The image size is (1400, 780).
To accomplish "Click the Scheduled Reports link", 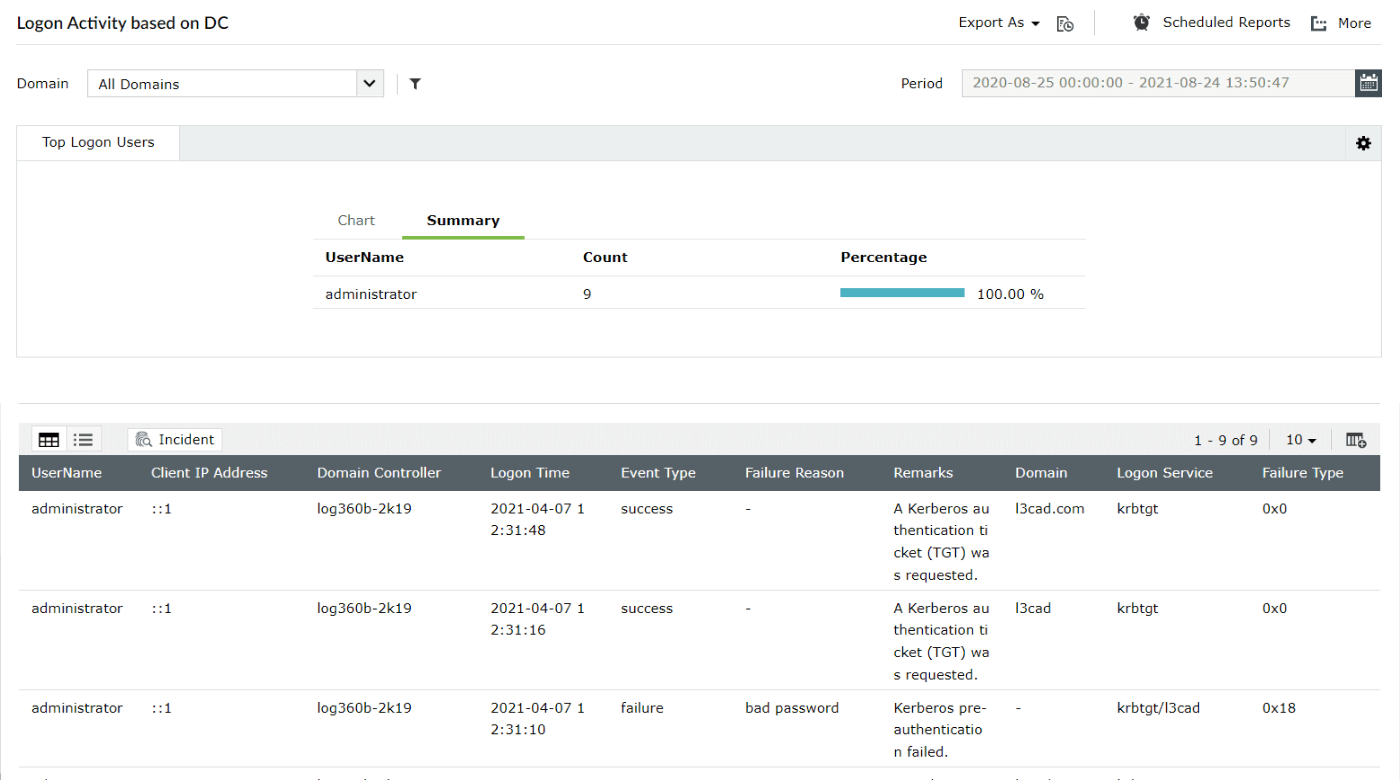I will [1225, 21].
